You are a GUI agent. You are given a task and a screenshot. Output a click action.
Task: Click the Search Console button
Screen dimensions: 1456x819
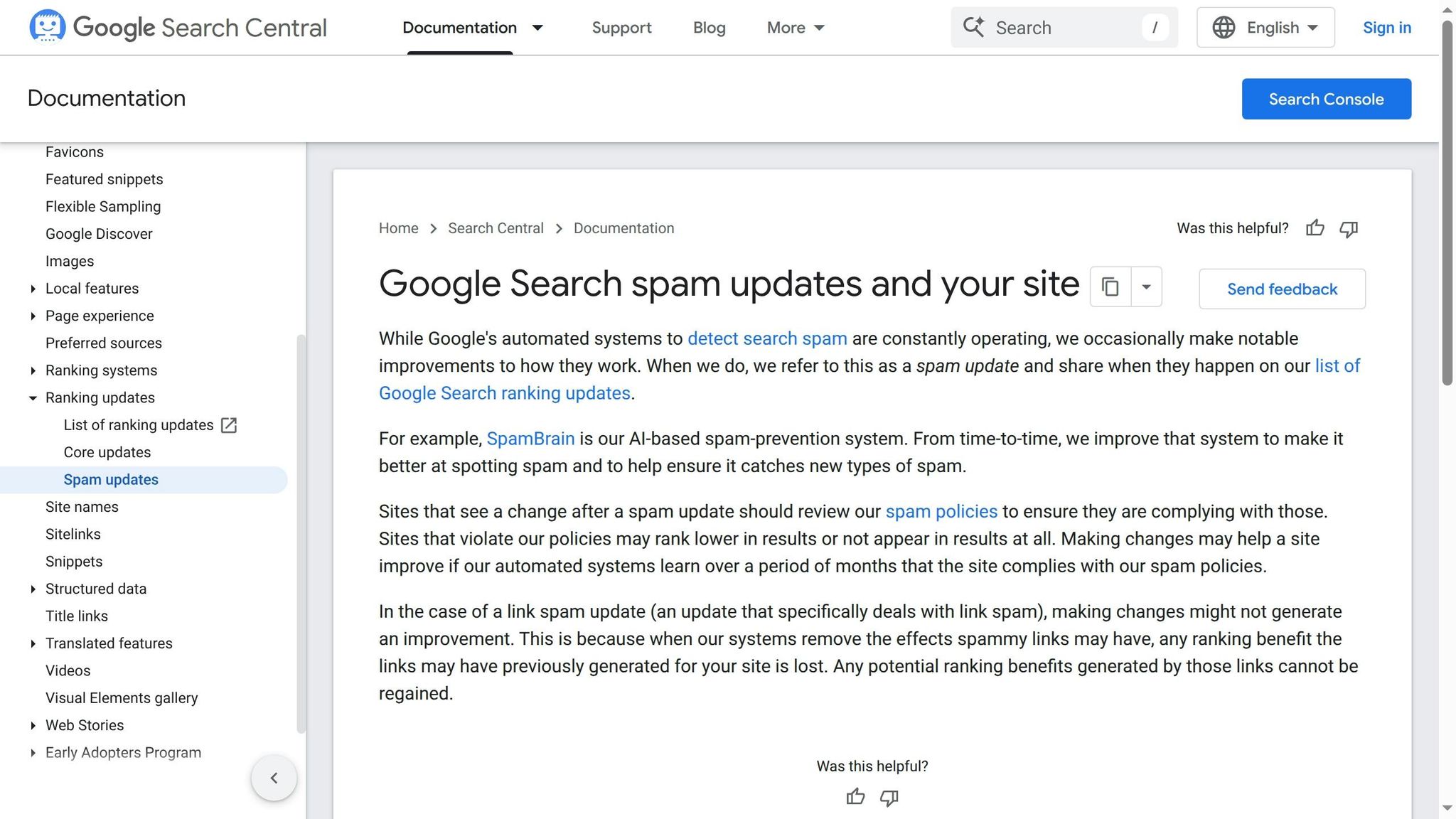coord(1326,99)
